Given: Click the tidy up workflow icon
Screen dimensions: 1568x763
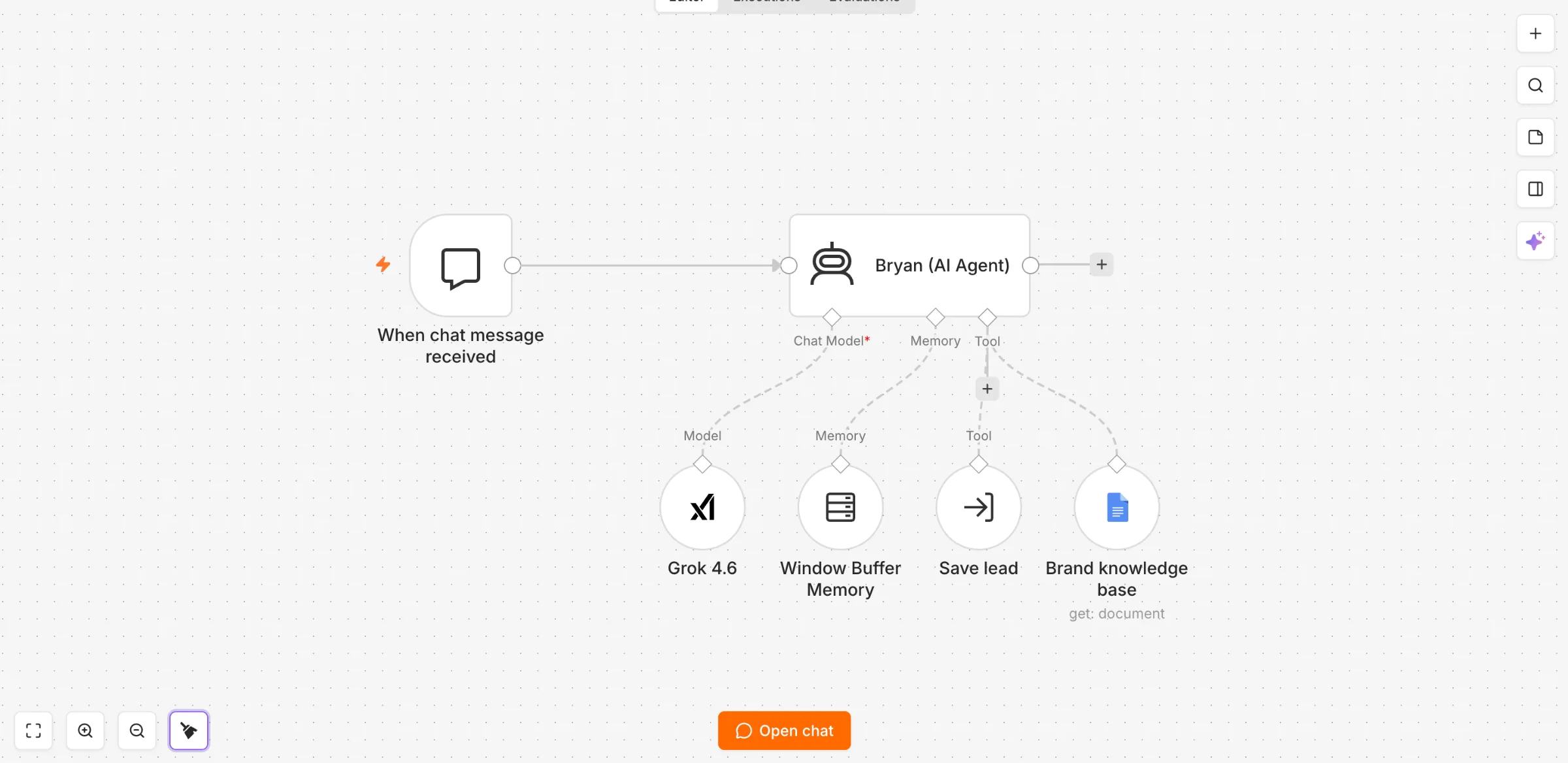Looking at the screenshot, I should 189,730.
